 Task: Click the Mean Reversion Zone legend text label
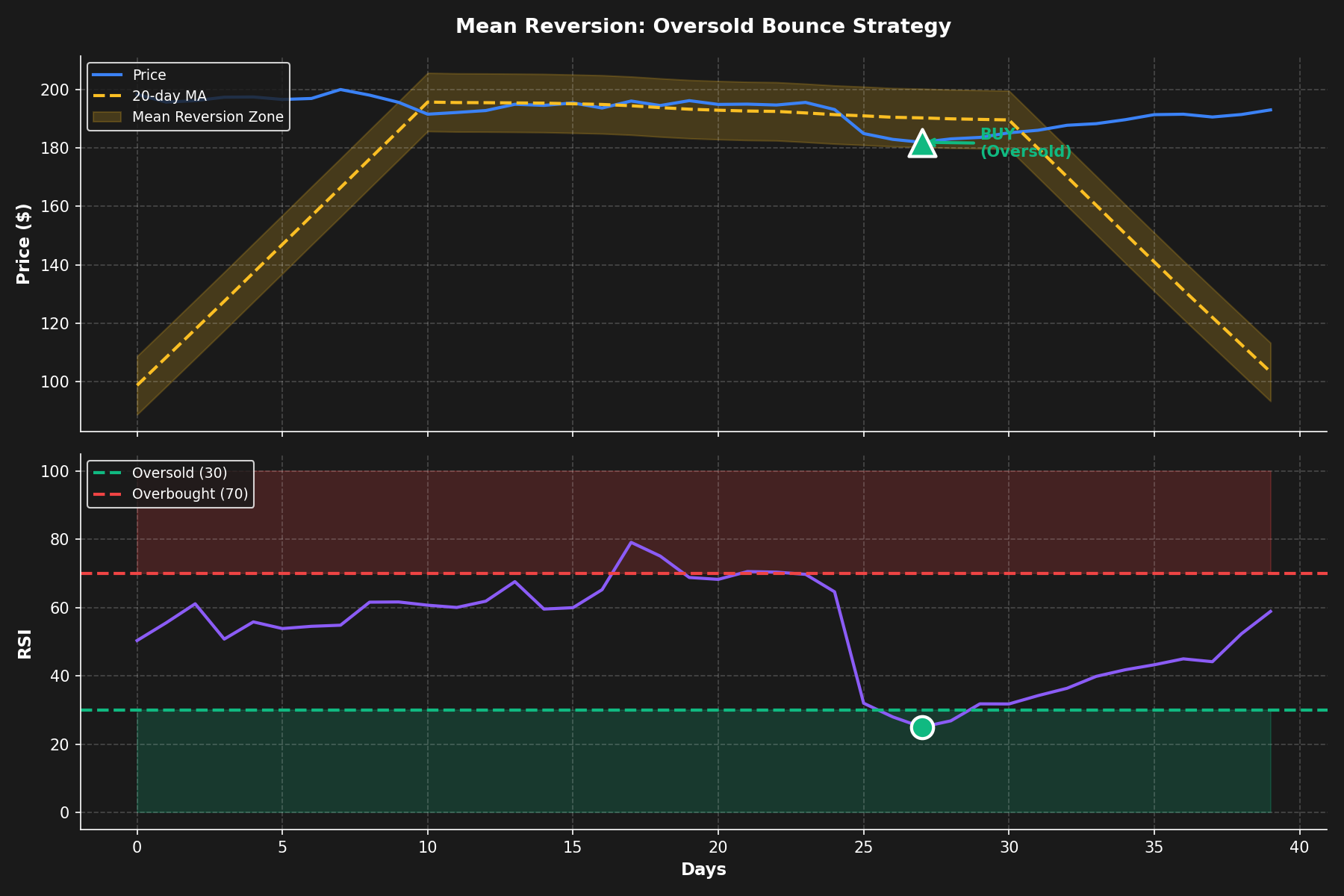[207, 116]
